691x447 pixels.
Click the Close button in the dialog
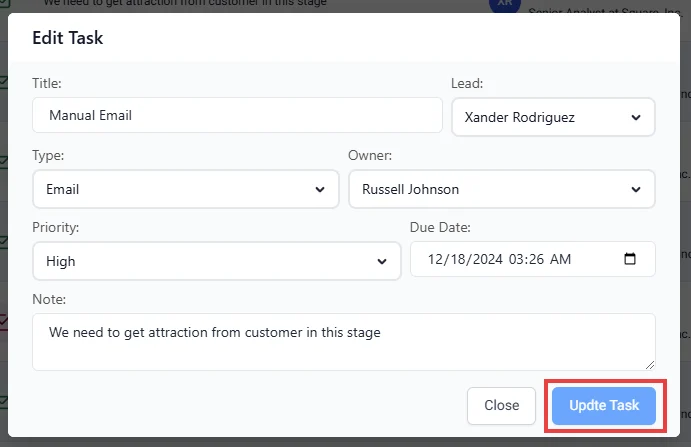(502, 406)
